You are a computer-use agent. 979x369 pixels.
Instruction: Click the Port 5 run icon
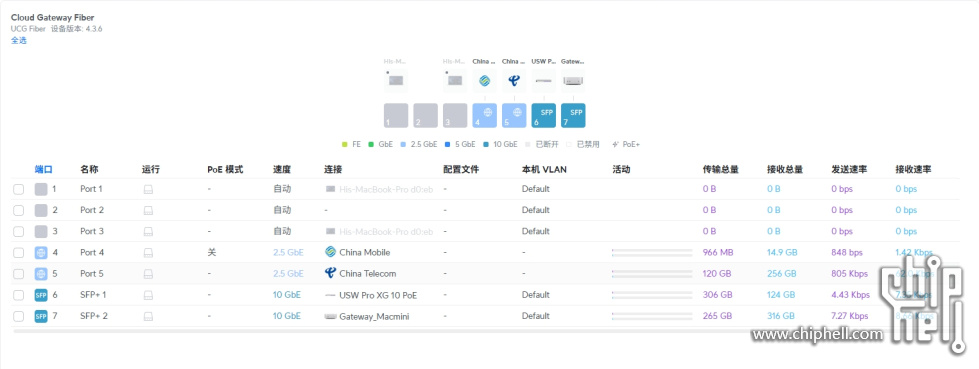tap(148, 274)
